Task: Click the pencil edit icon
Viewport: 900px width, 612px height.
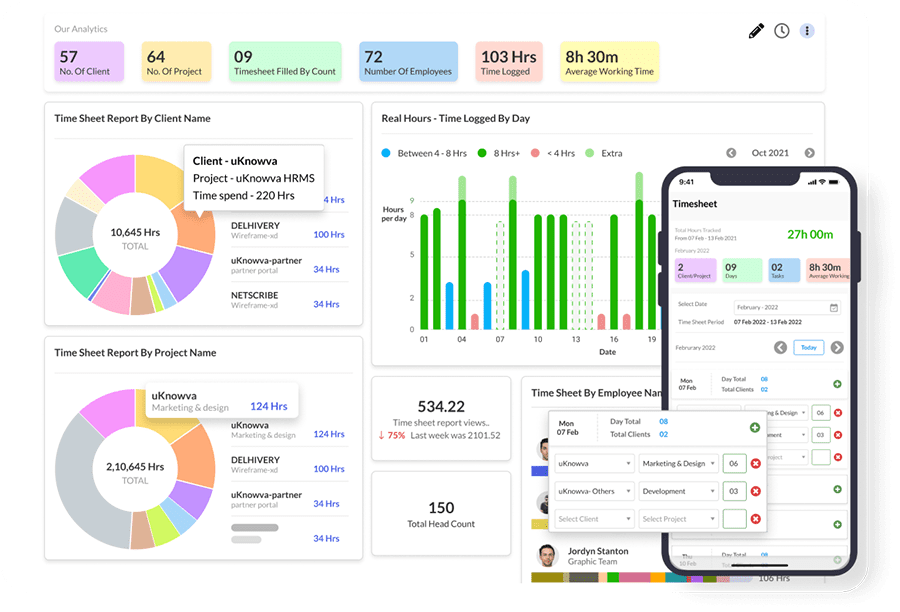Action: 756,31
